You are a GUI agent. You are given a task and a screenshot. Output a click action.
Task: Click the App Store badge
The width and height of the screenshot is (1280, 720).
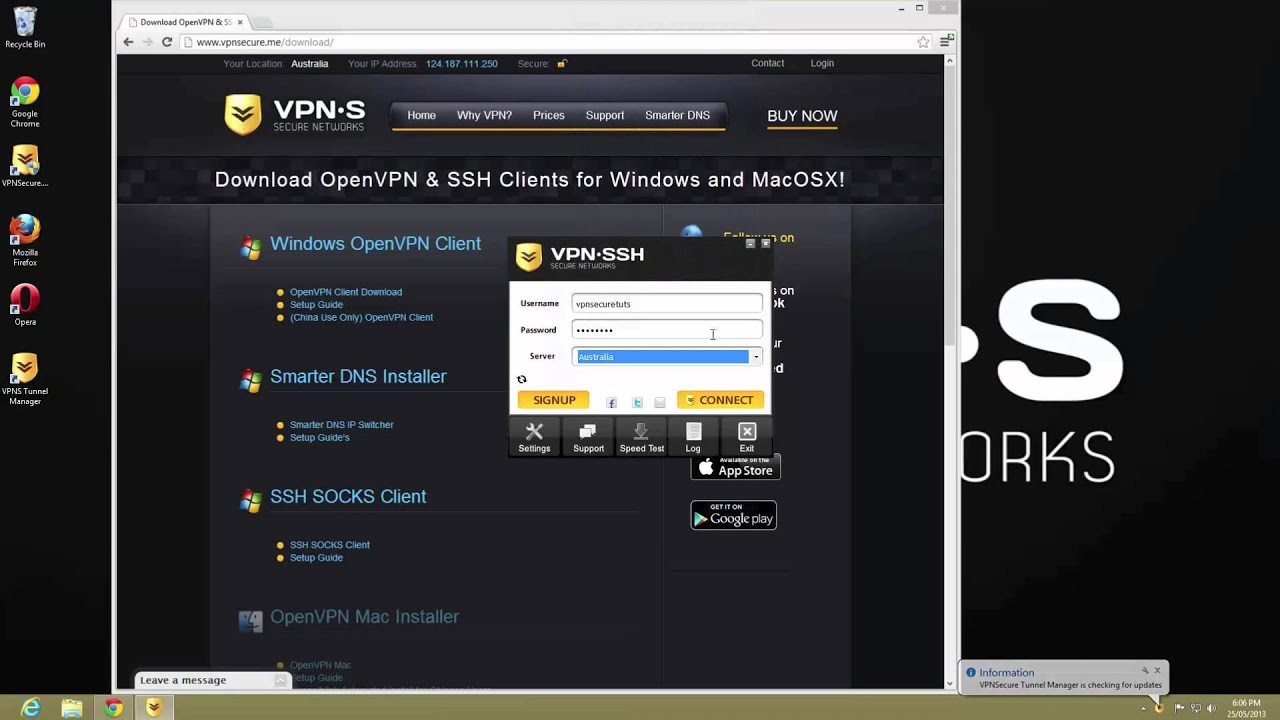[735, 468]
